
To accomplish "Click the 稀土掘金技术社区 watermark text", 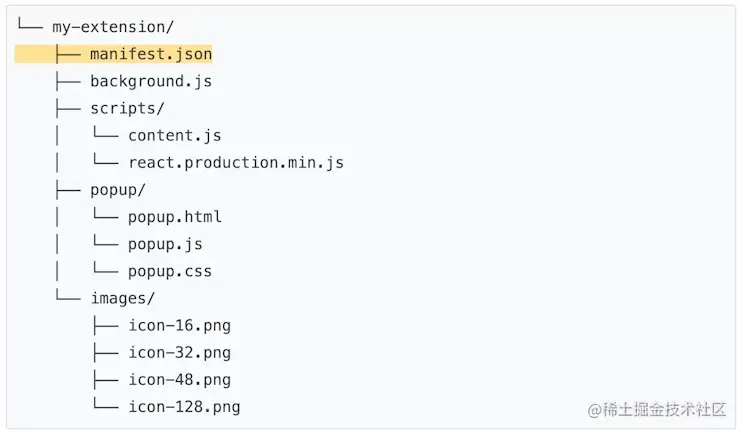I will tap(656, 410).
